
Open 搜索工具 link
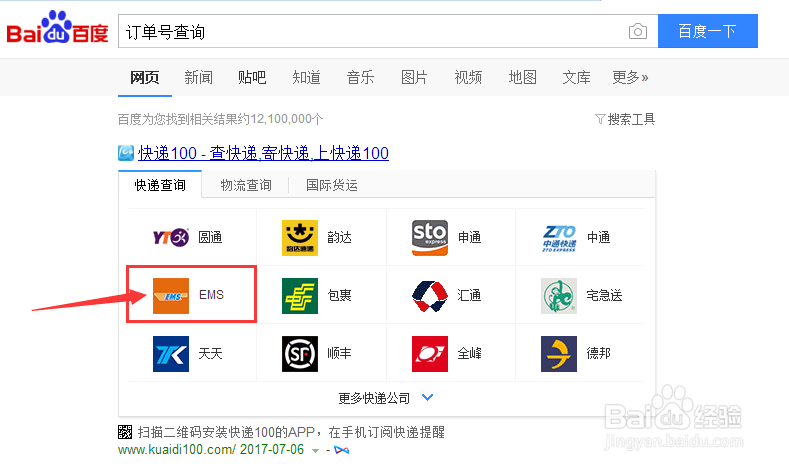point(631,119)
